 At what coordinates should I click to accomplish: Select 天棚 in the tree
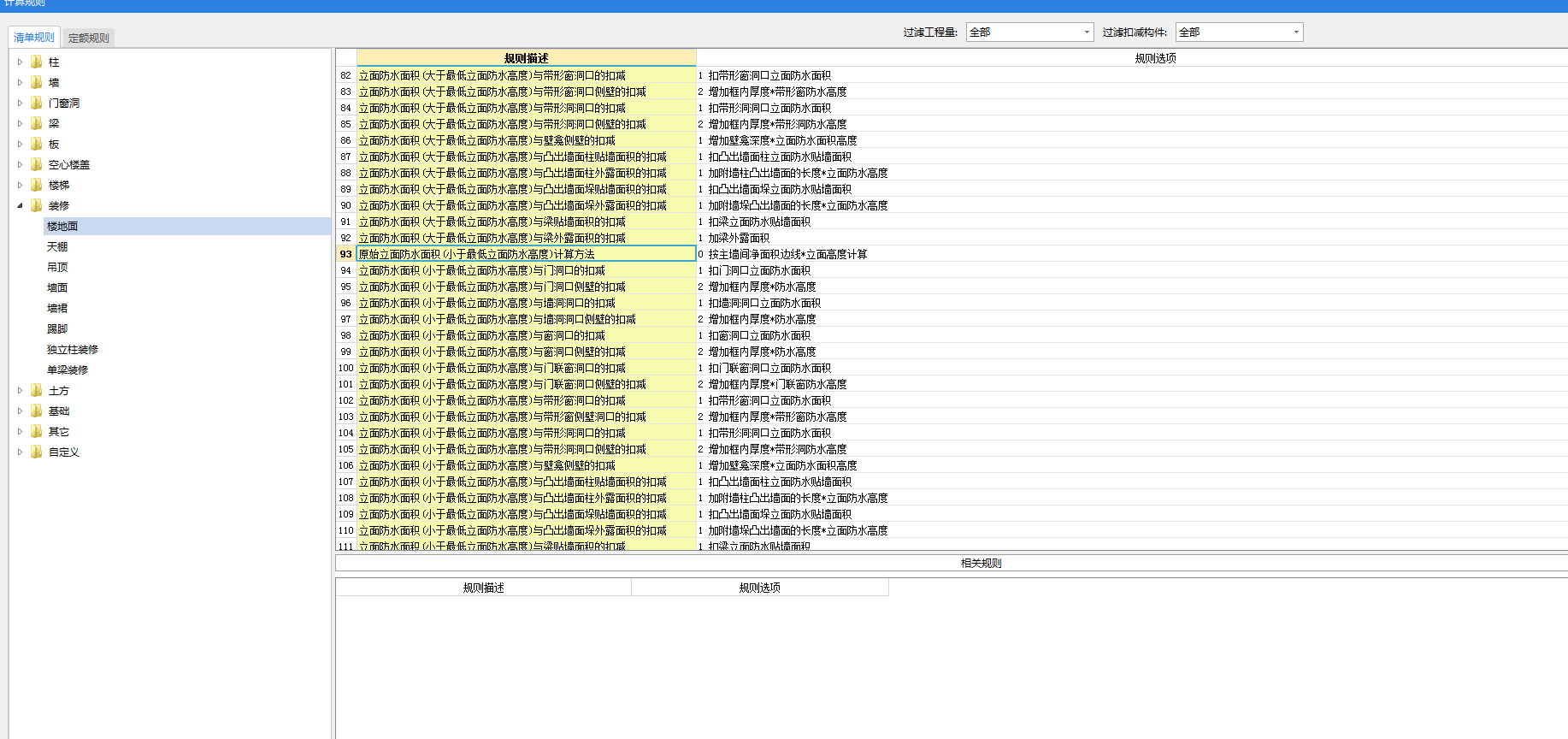click(x=57, y=246)
